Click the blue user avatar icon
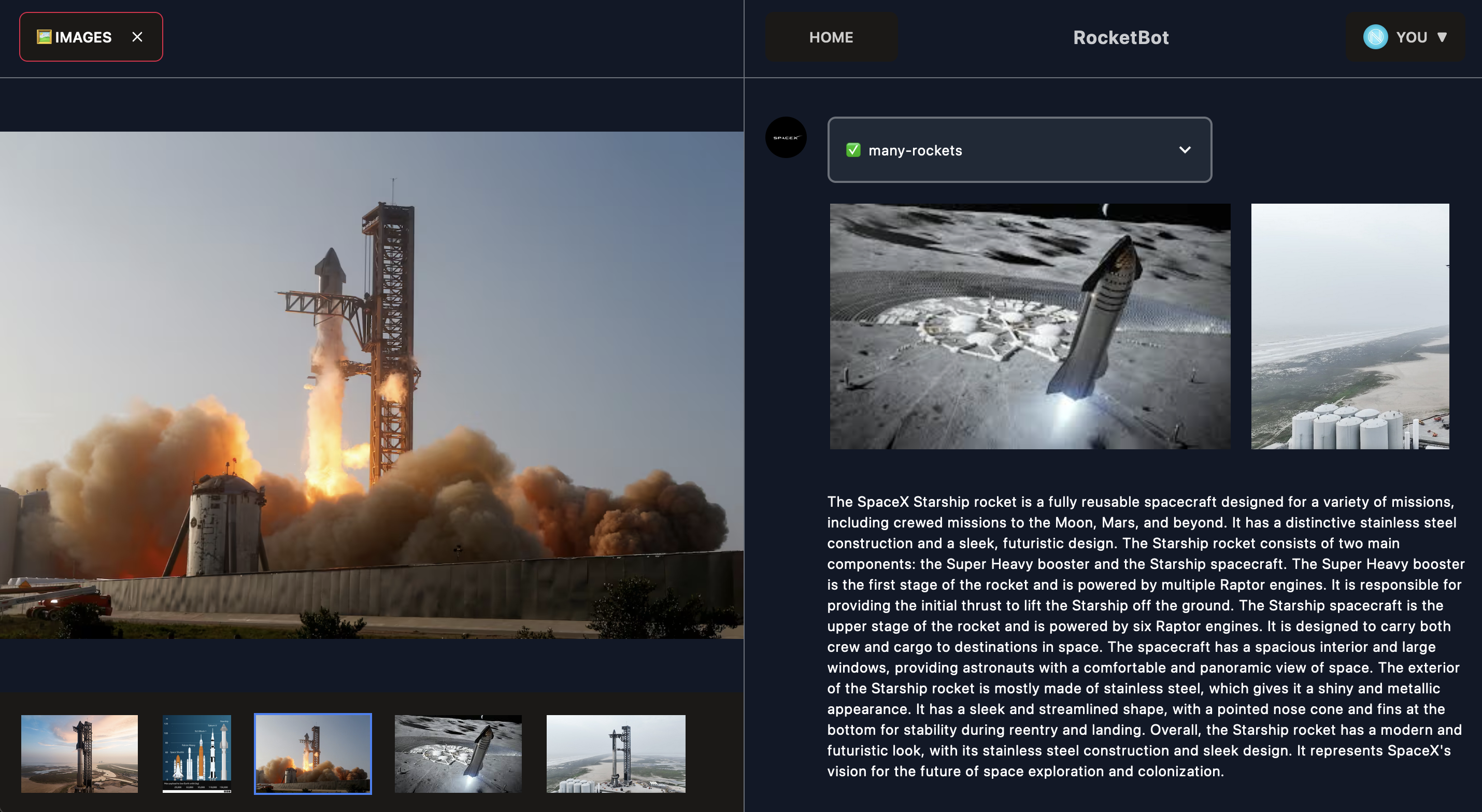 1375,37
